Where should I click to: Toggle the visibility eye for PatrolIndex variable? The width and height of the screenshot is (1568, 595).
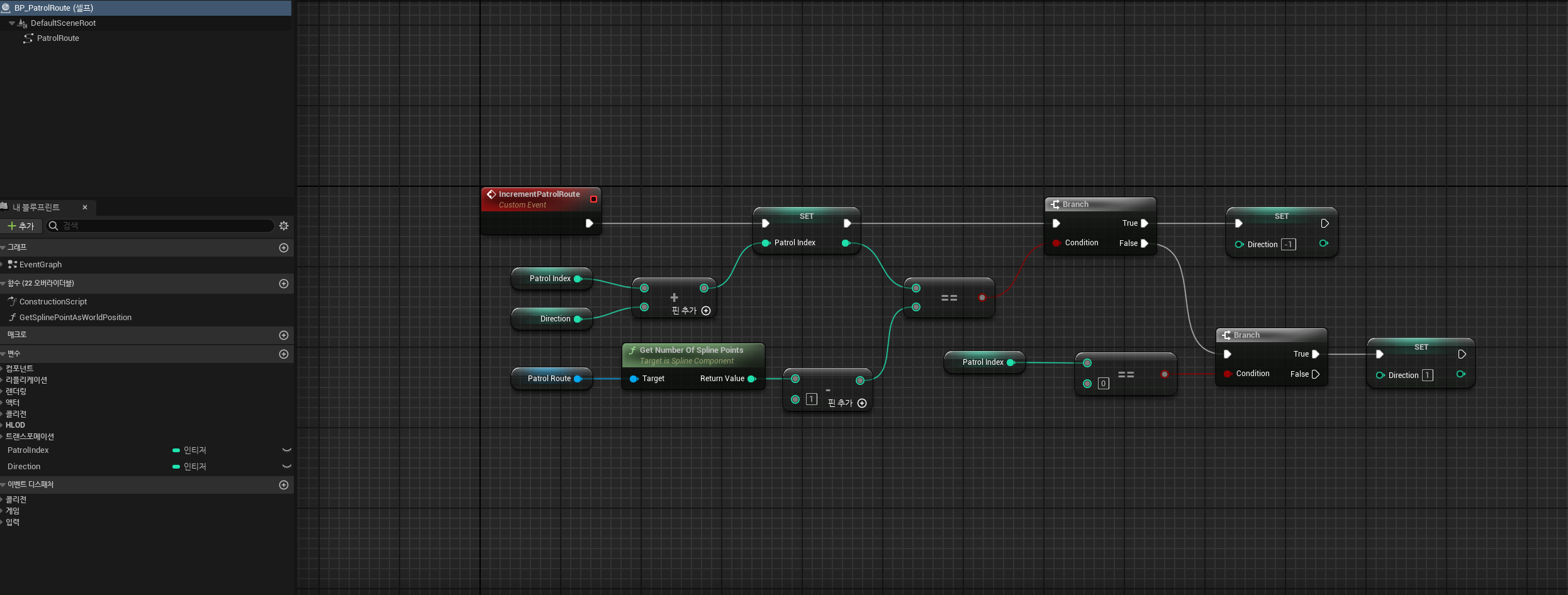287,450
